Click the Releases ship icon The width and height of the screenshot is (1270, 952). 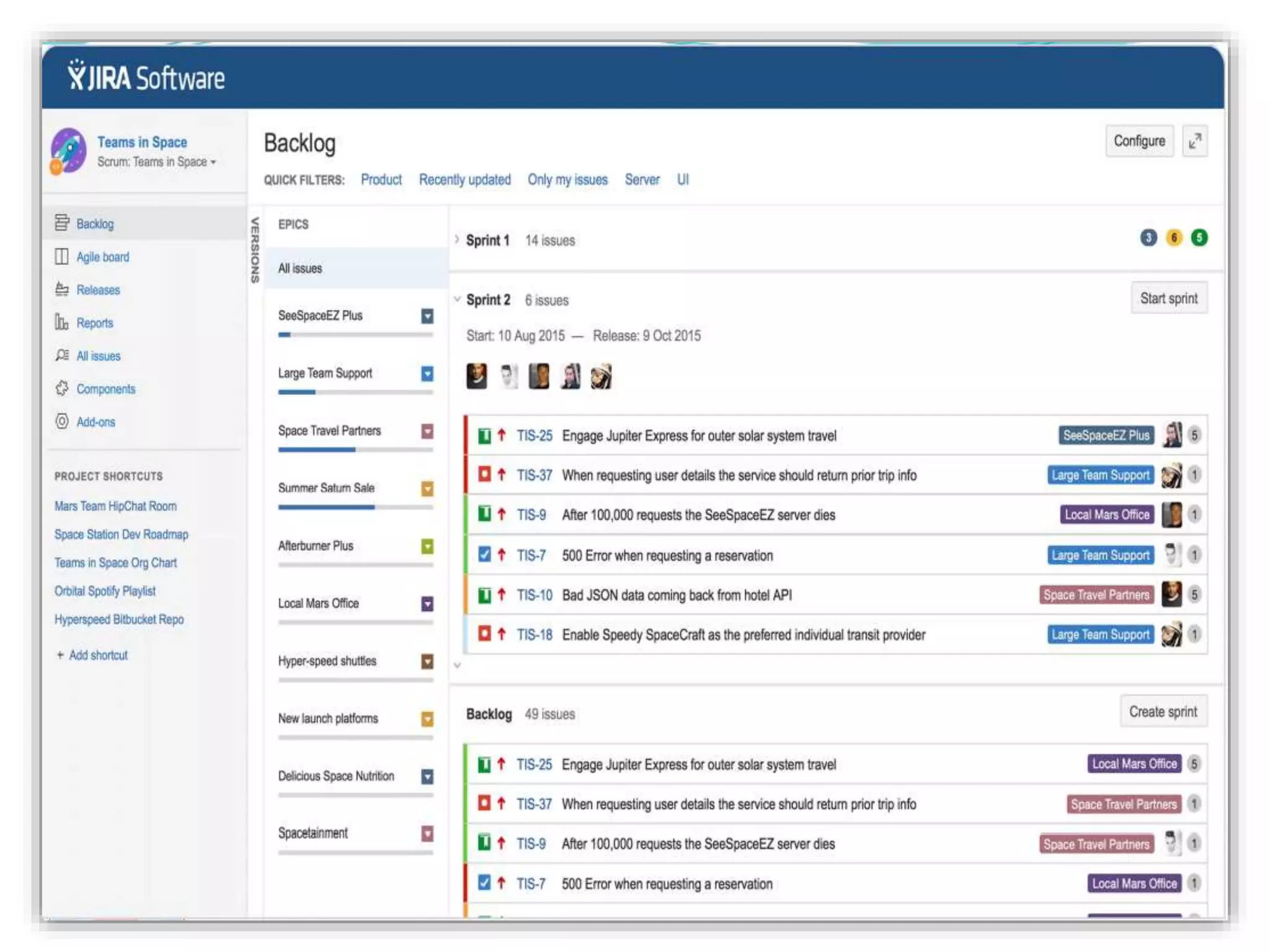(x=61, y=289)
